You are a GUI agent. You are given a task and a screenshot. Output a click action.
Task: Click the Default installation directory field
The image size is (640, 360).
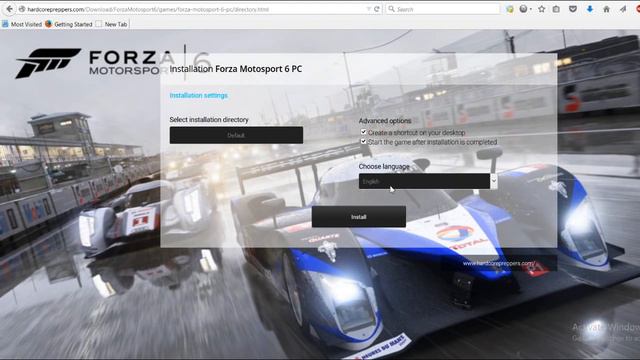click(x=236, y=135)
